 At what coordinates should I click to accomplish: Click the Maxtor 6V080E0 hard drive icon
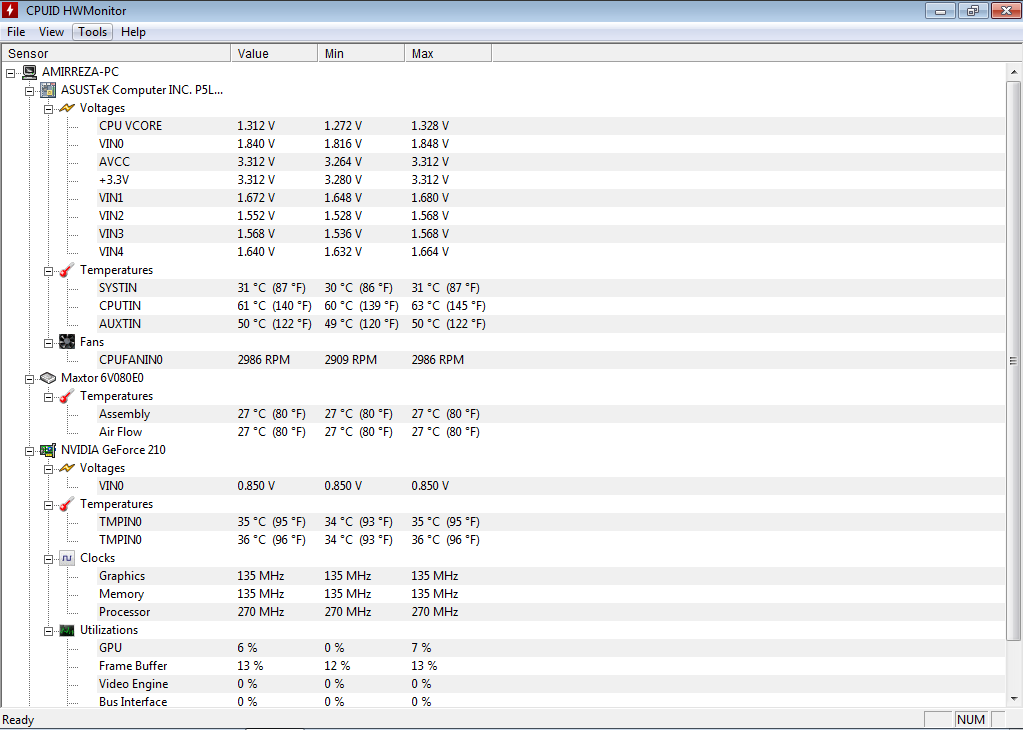pyautogui.click(x=48, y=378)
